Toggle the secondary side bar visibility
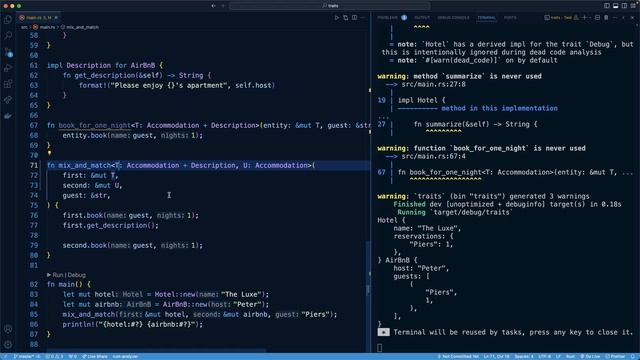This screenshot has height=360, width=640. (x=624, y=6)
